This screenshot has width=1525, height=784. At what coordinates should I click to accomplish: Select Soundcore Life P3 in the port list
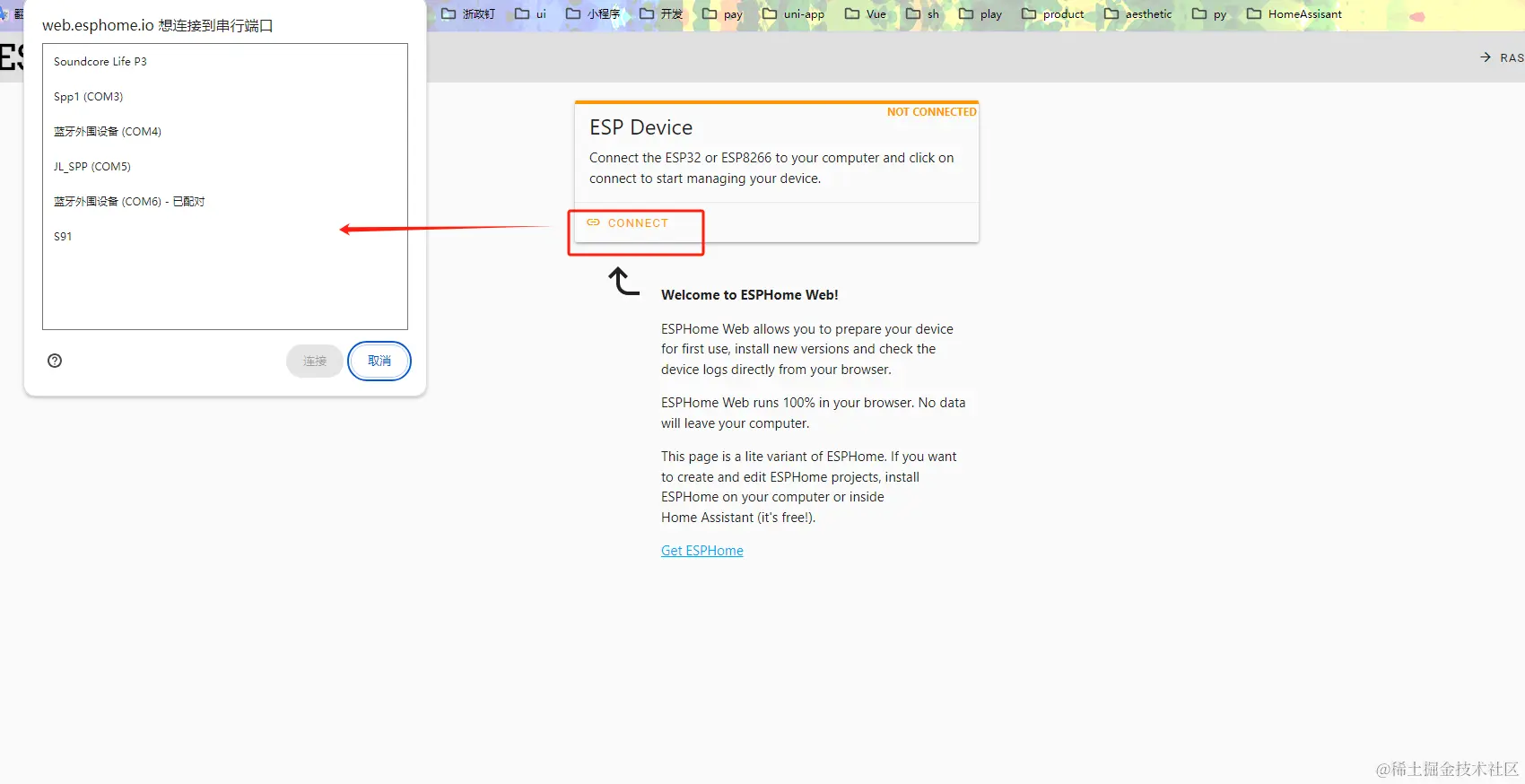click(x=225, y=62)
